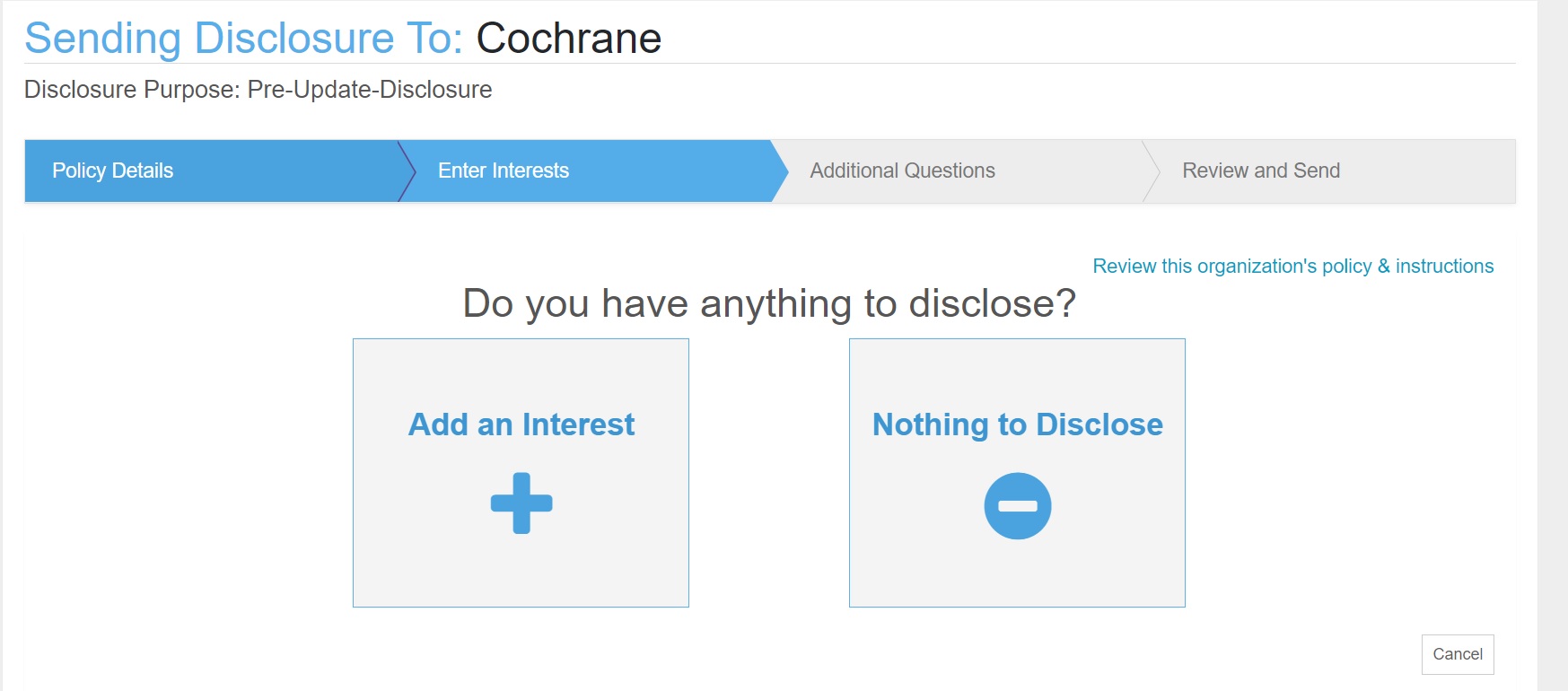Cancel the disclosure
Screen dimensions: 1568x691
tap(1458, 654)
